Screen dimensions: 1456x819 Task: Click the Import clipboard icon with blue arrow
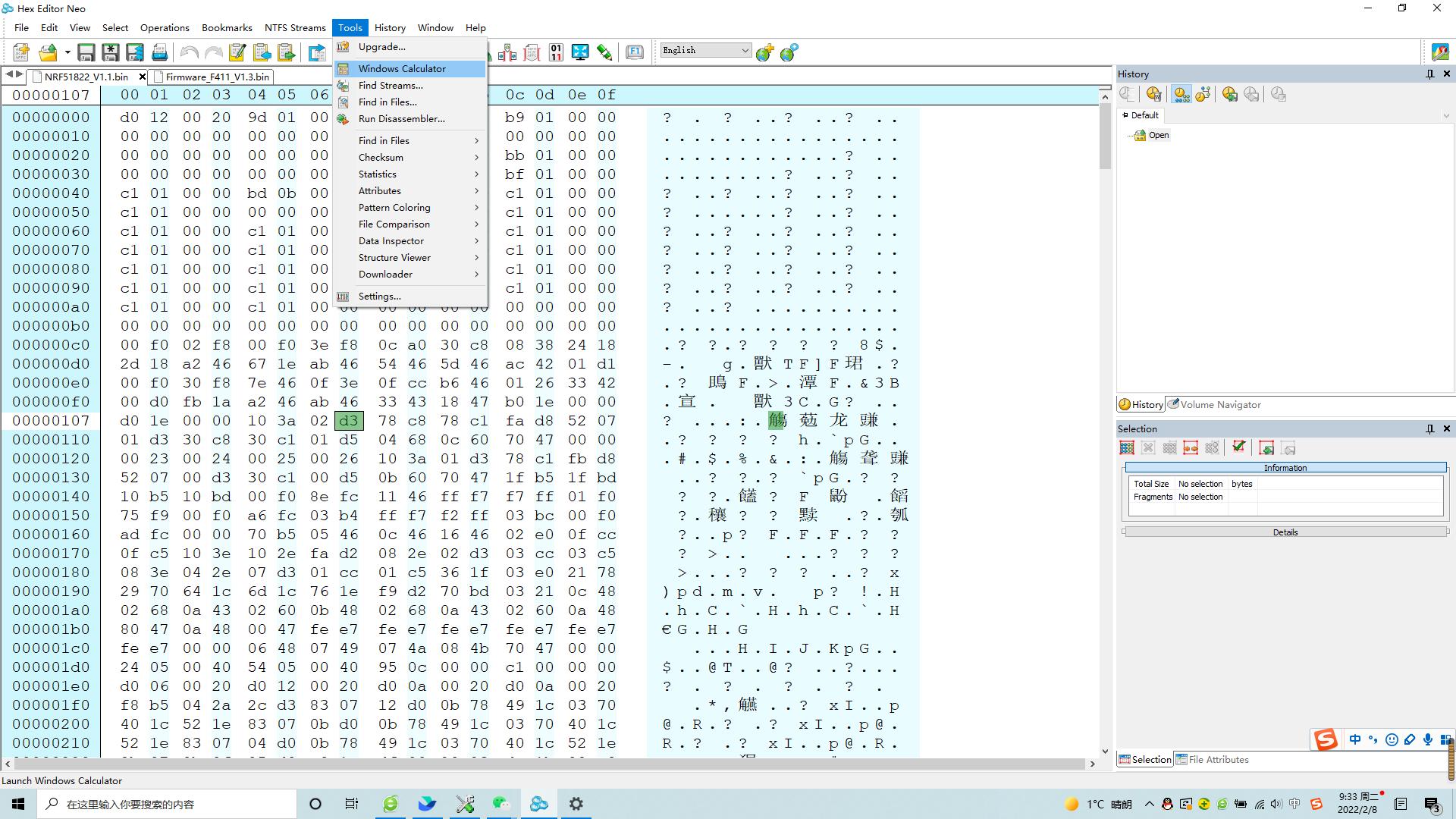click(x=262, y=52)
